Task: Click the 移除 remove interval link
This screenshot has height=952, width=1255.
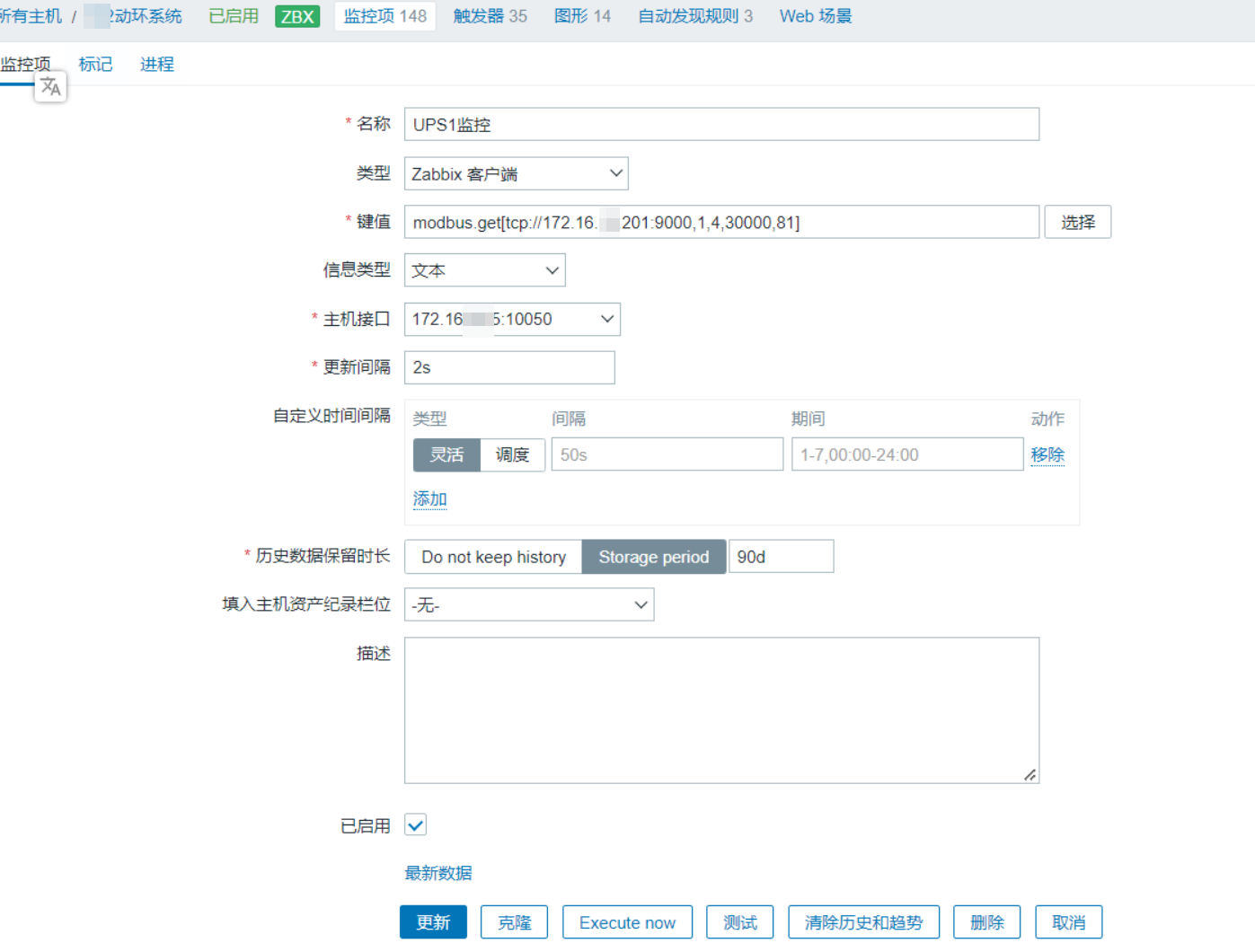Action: 1047,454
